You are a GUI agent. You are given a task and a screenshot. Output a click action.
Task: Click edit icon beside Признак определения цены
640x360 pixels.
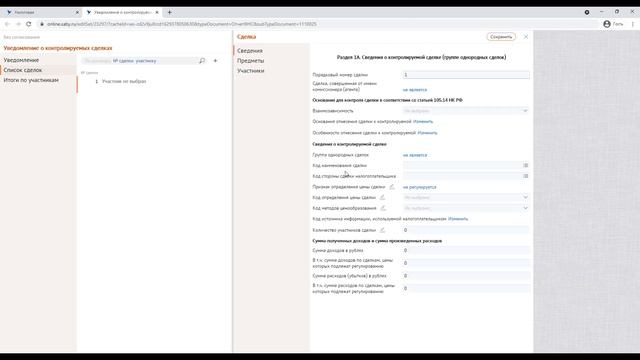[391, 187]
